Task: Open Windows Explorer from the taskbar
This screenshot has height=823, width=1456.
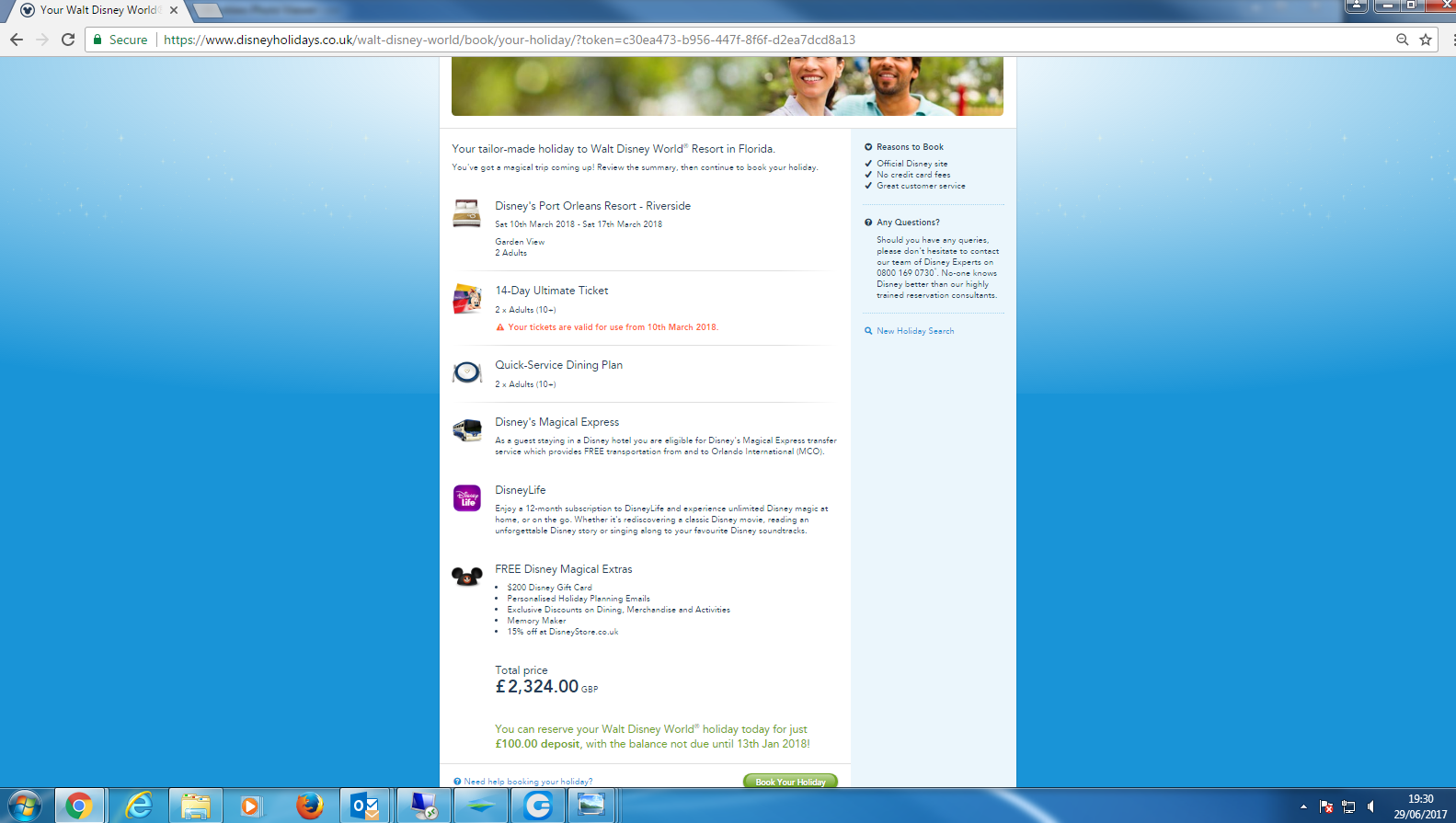Action: [x=195, y=806]
